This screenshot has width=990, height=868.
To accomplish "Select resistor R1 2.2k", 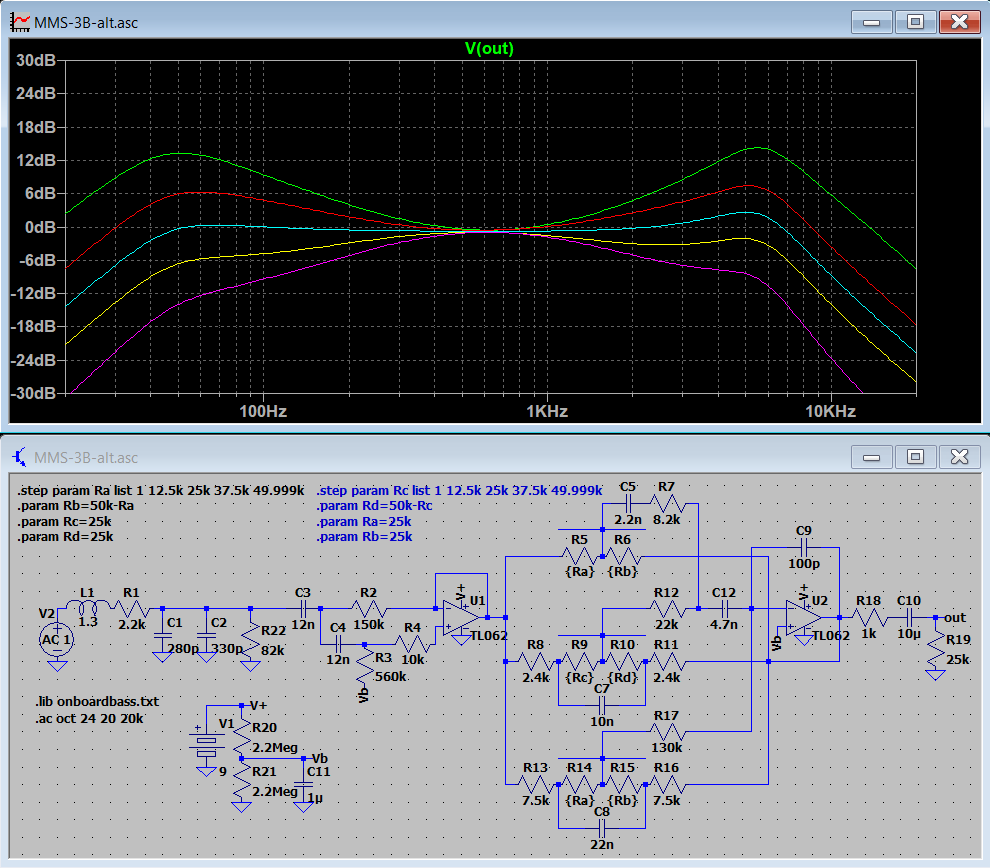I will coord(131,609).
